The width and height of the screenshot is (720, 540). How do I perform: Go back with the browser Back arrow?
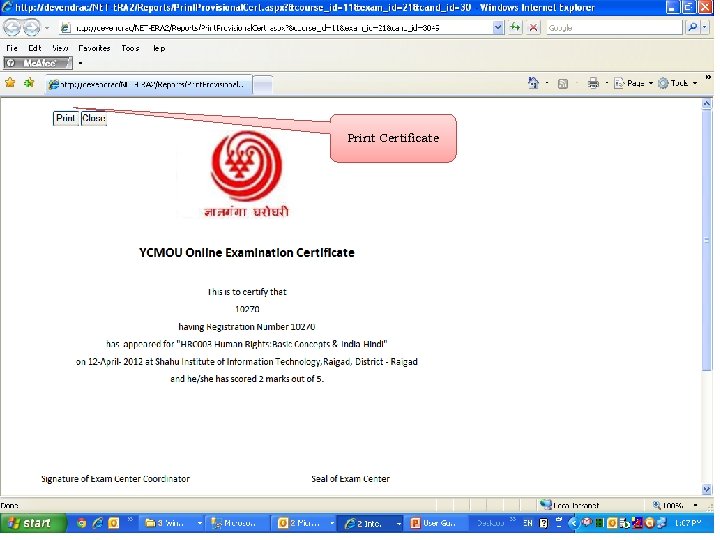pos(12,28)
